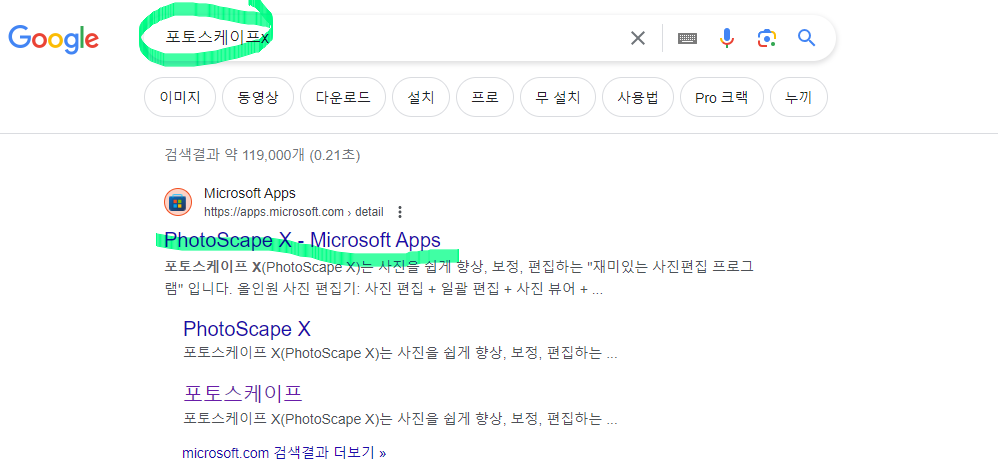This screenshot has width=998, height=460.
Task: Select the 다운로드 suggestion chip
Action: (x=343, y=97)
